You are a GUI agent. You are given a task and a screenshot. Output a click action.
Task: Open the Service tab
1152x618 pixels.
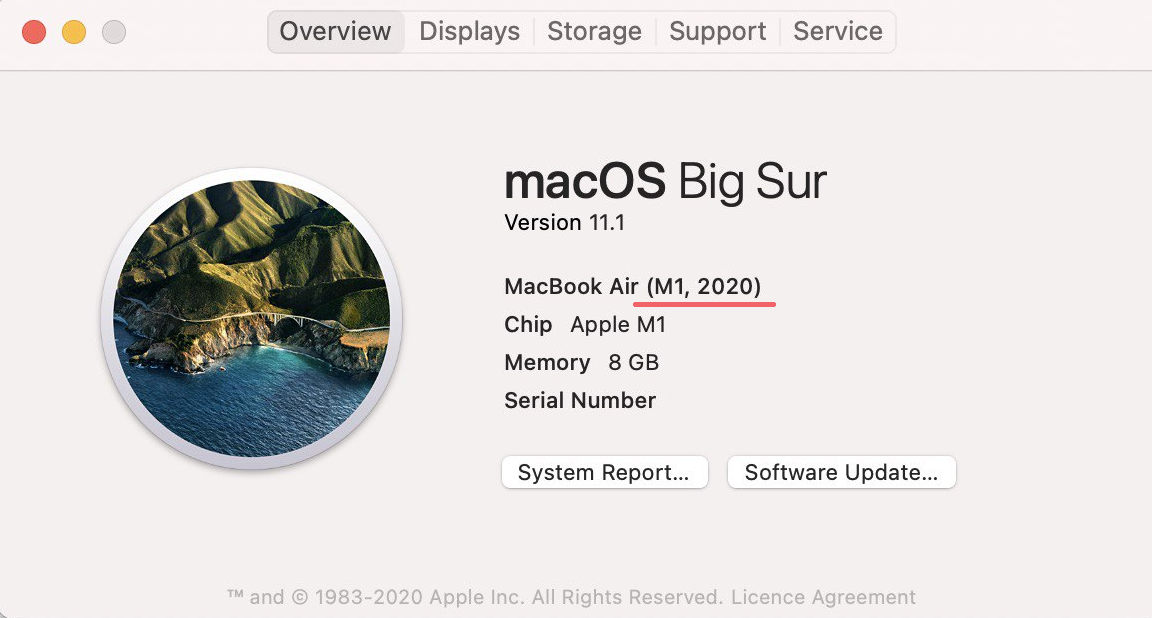pos(838,32)
